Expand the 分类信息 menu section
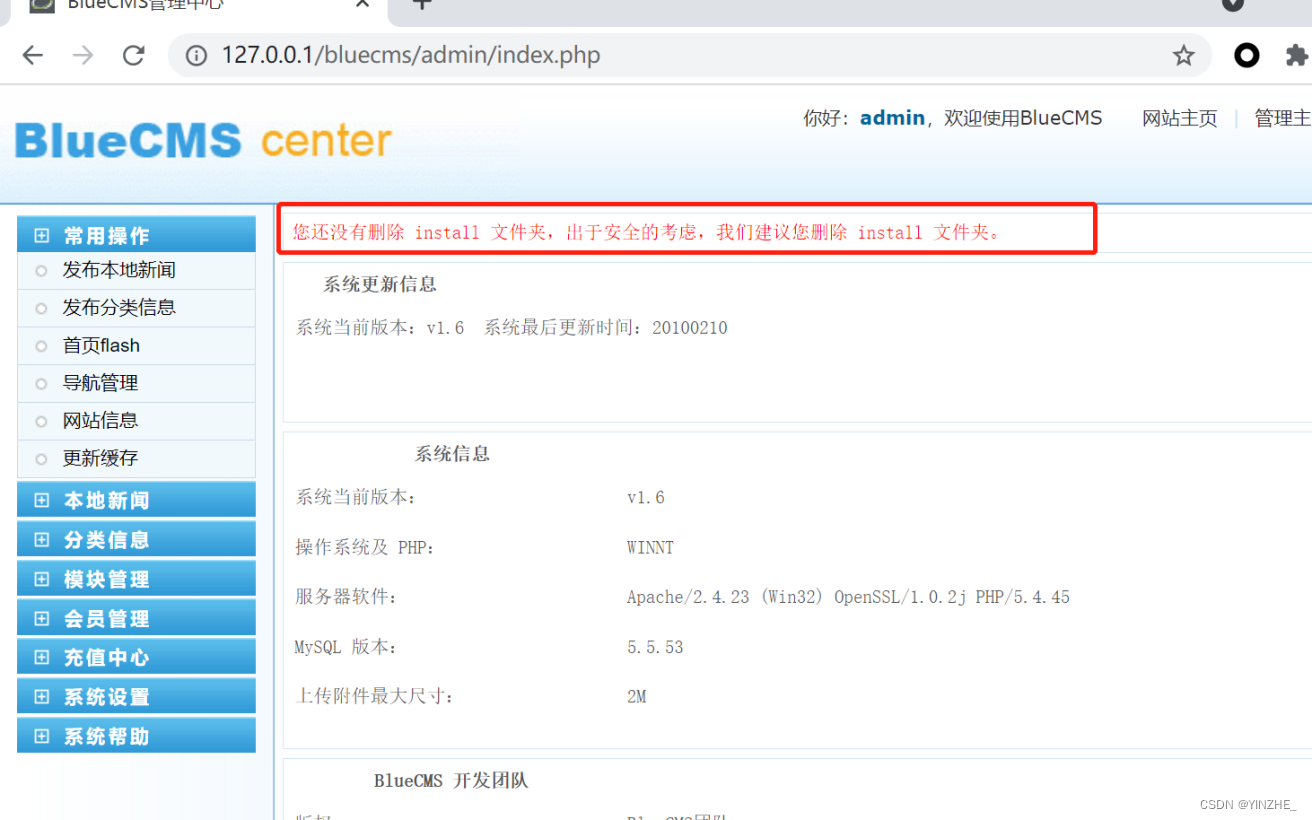1312x820 pixels. click(136, 539)
